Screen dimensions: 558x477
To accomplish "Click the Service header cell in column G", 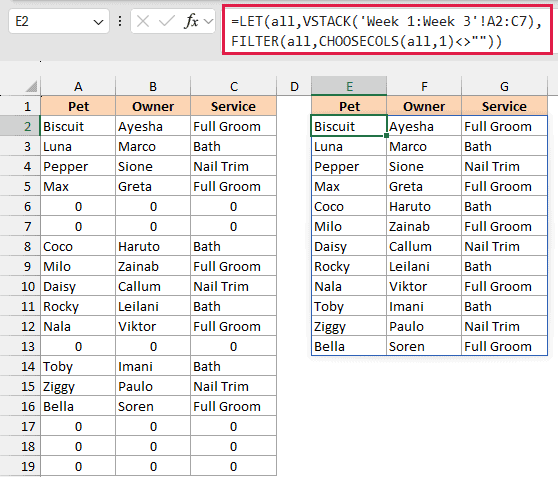I will 504,106.
